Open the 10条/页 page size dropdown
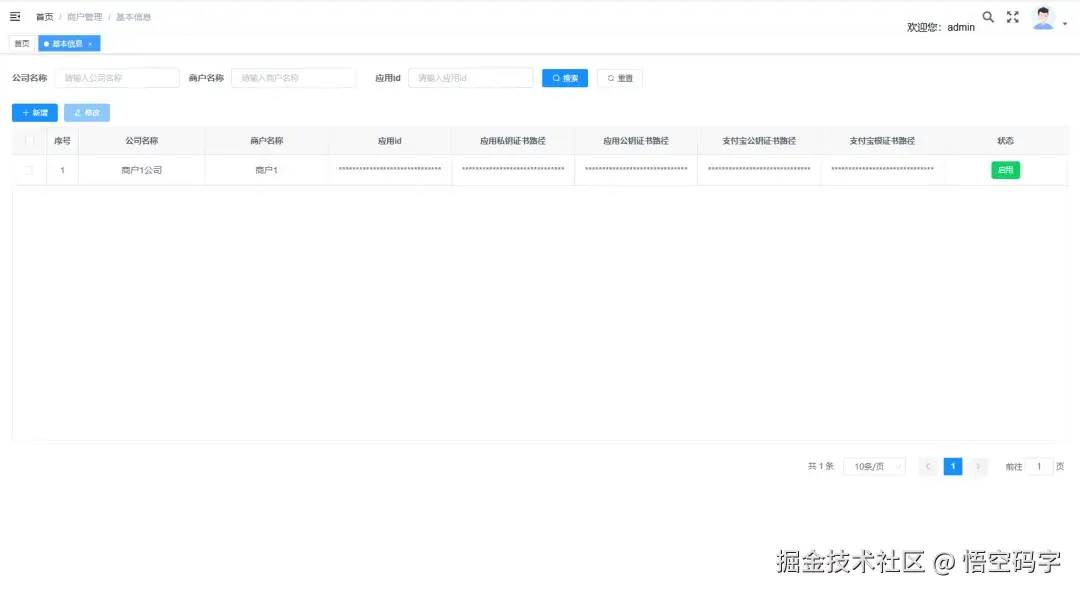1080x594 pixels. tap(874, 466)
